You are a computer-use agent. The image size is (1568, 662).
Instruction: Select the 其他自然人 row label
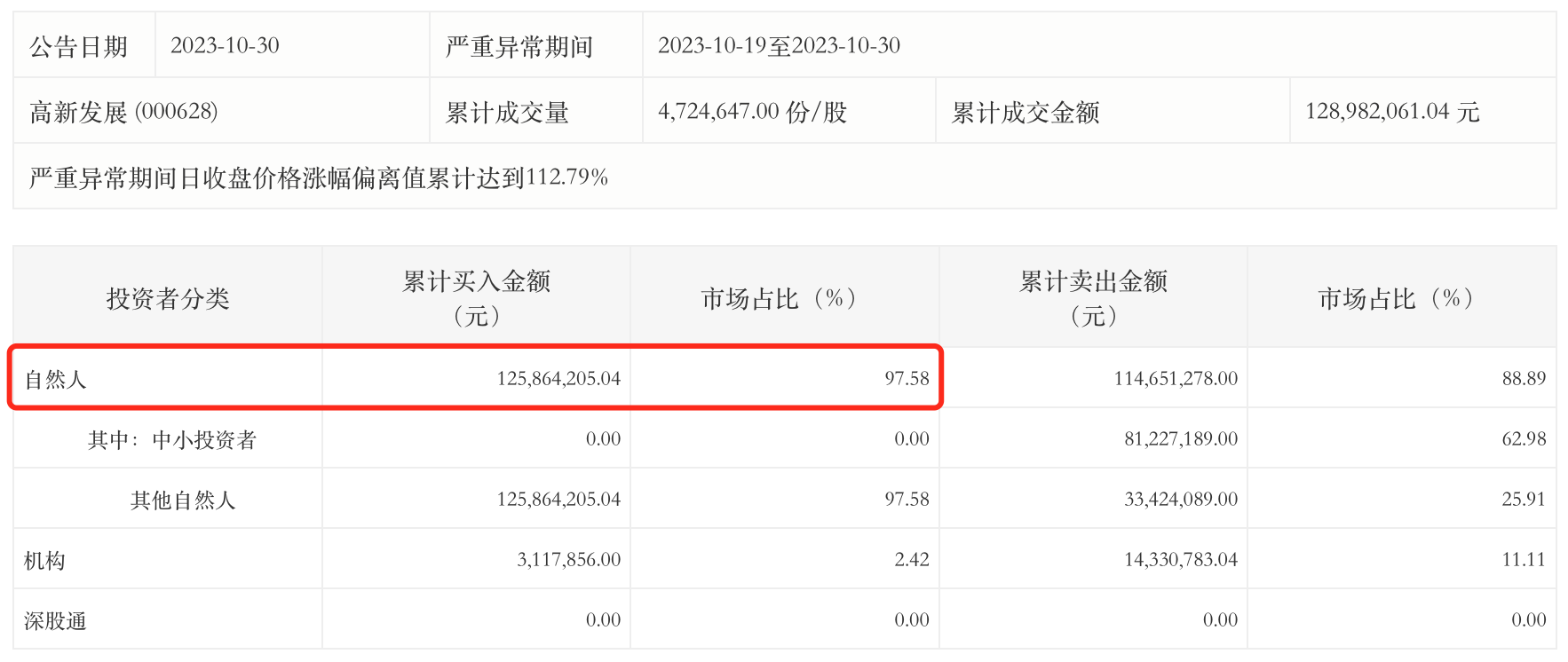183,500
